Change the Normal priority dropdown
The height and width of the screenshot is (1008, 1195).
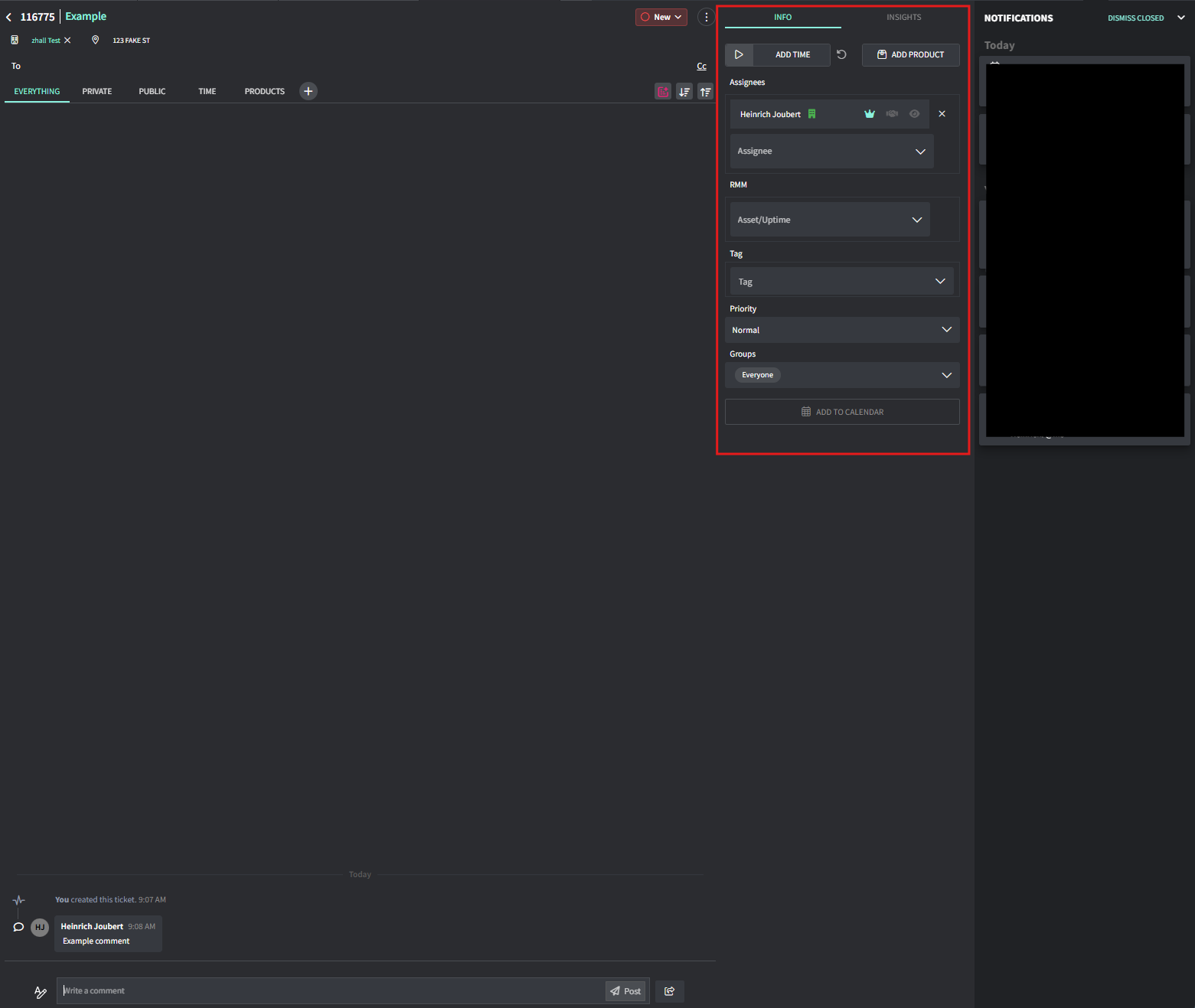pos(842,330)
